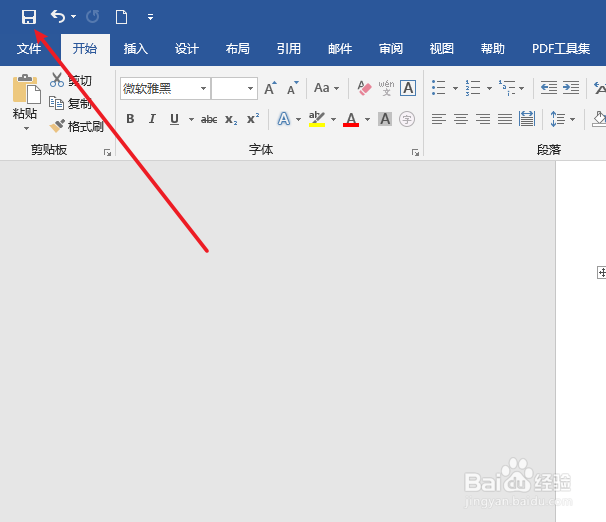Open the 剪贴板 dialog launcher
This screenshot has height=522, width=606.
(107, 153)
